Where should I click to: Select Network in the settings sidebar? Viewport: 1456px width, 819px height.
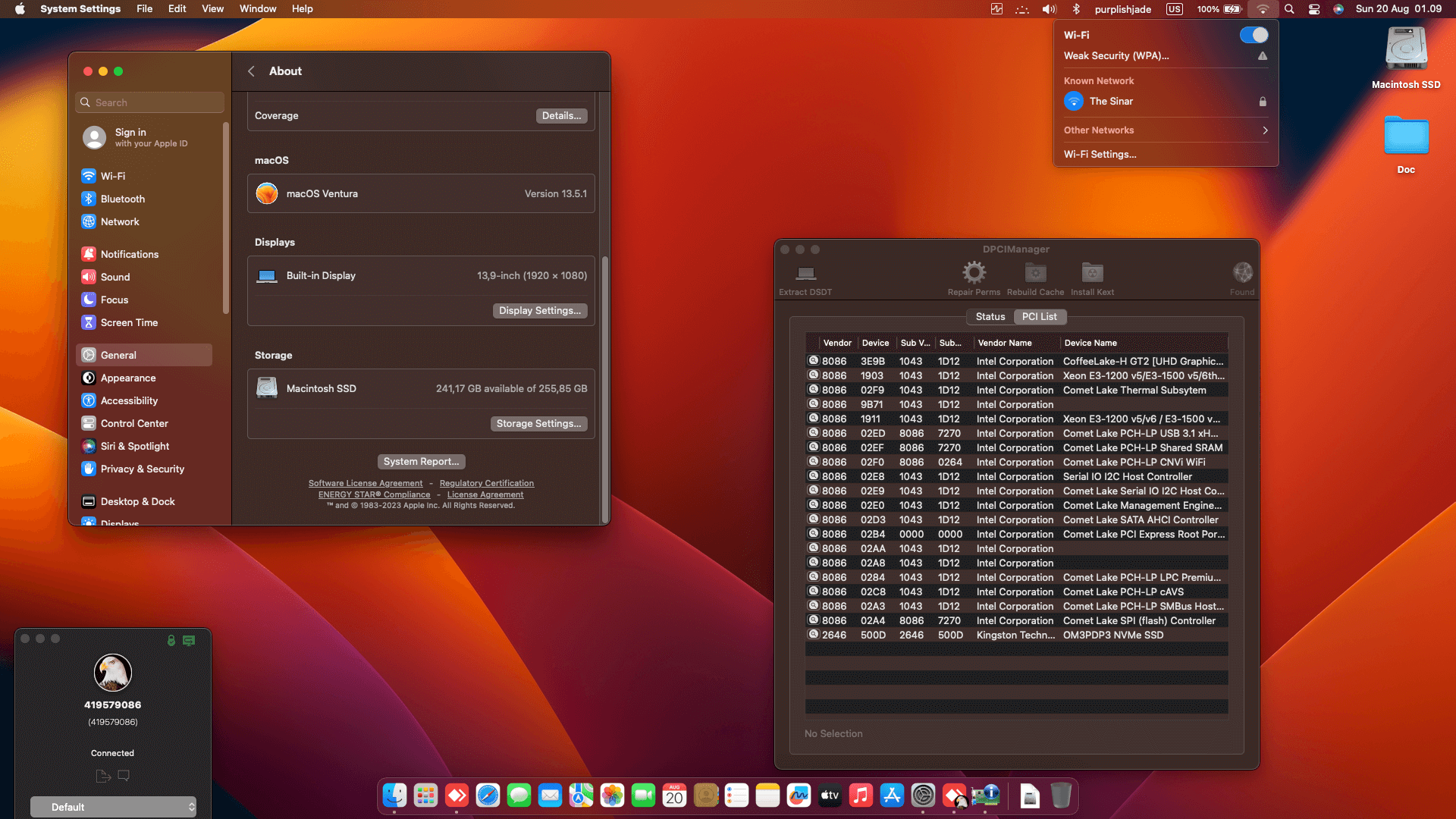(x=143, y=221)
